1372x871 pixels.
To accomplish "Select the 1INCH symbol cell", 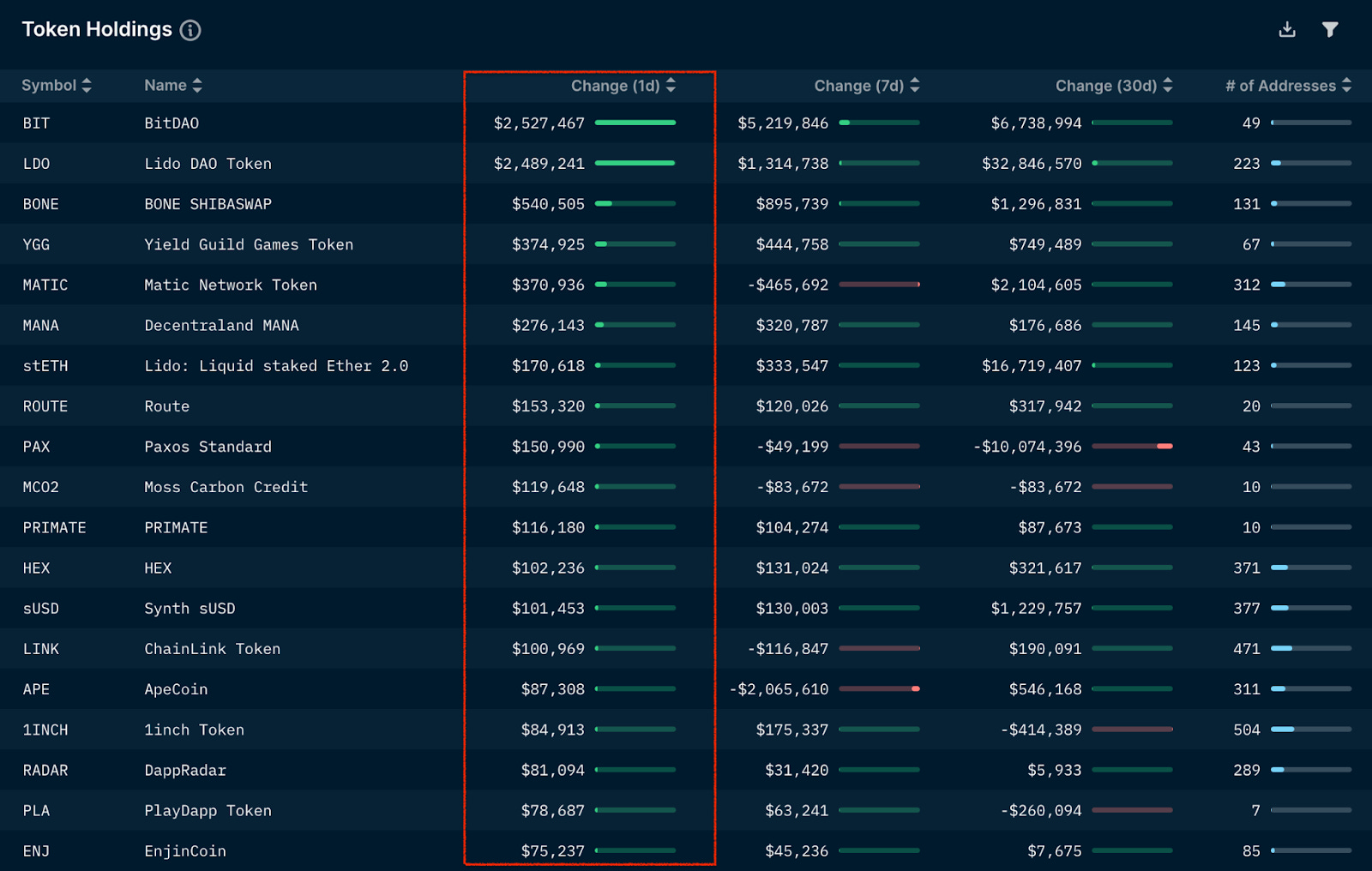I will tap(45, 730).
